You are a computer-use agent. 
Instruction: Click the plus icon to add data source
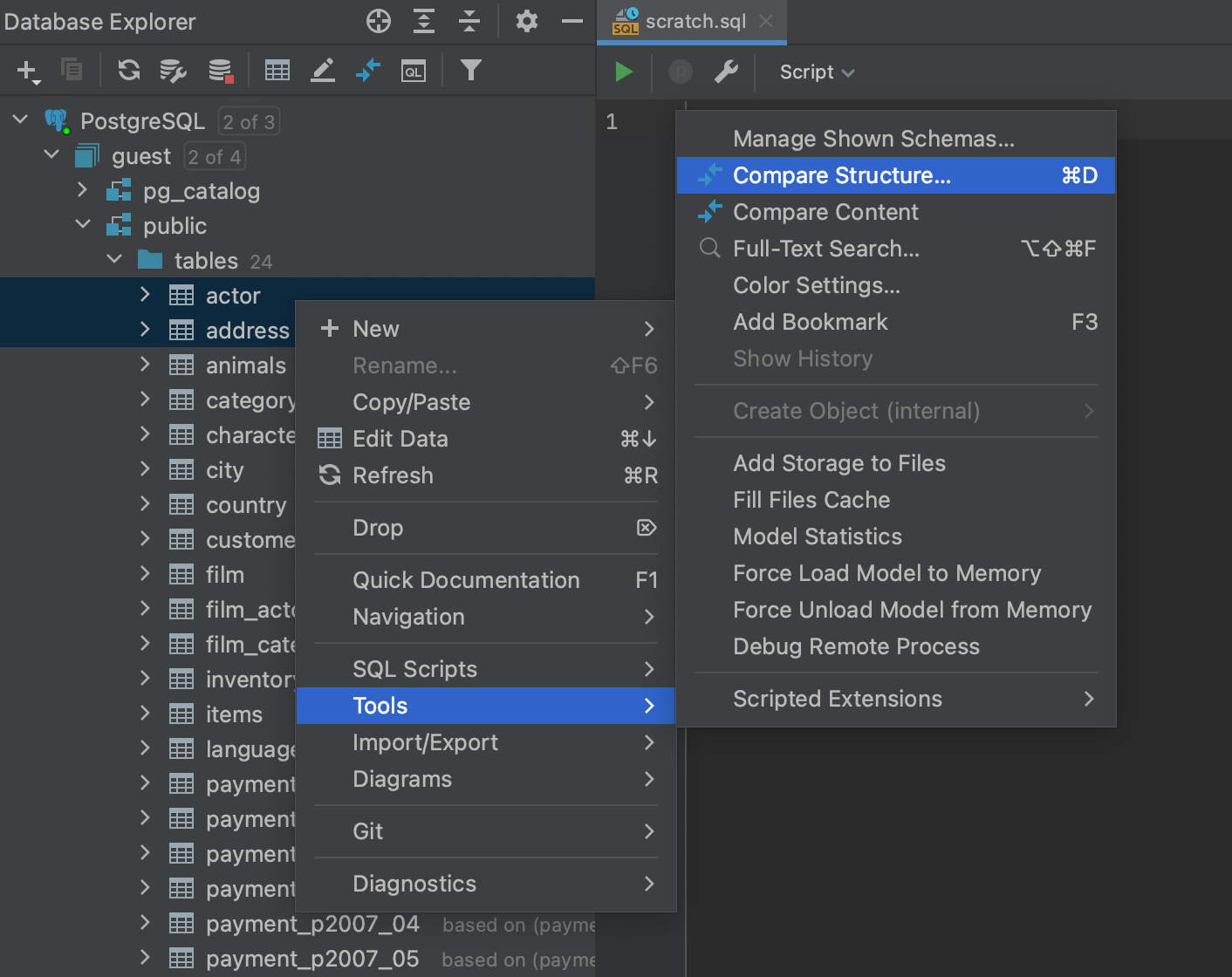(x=28, y=71)
